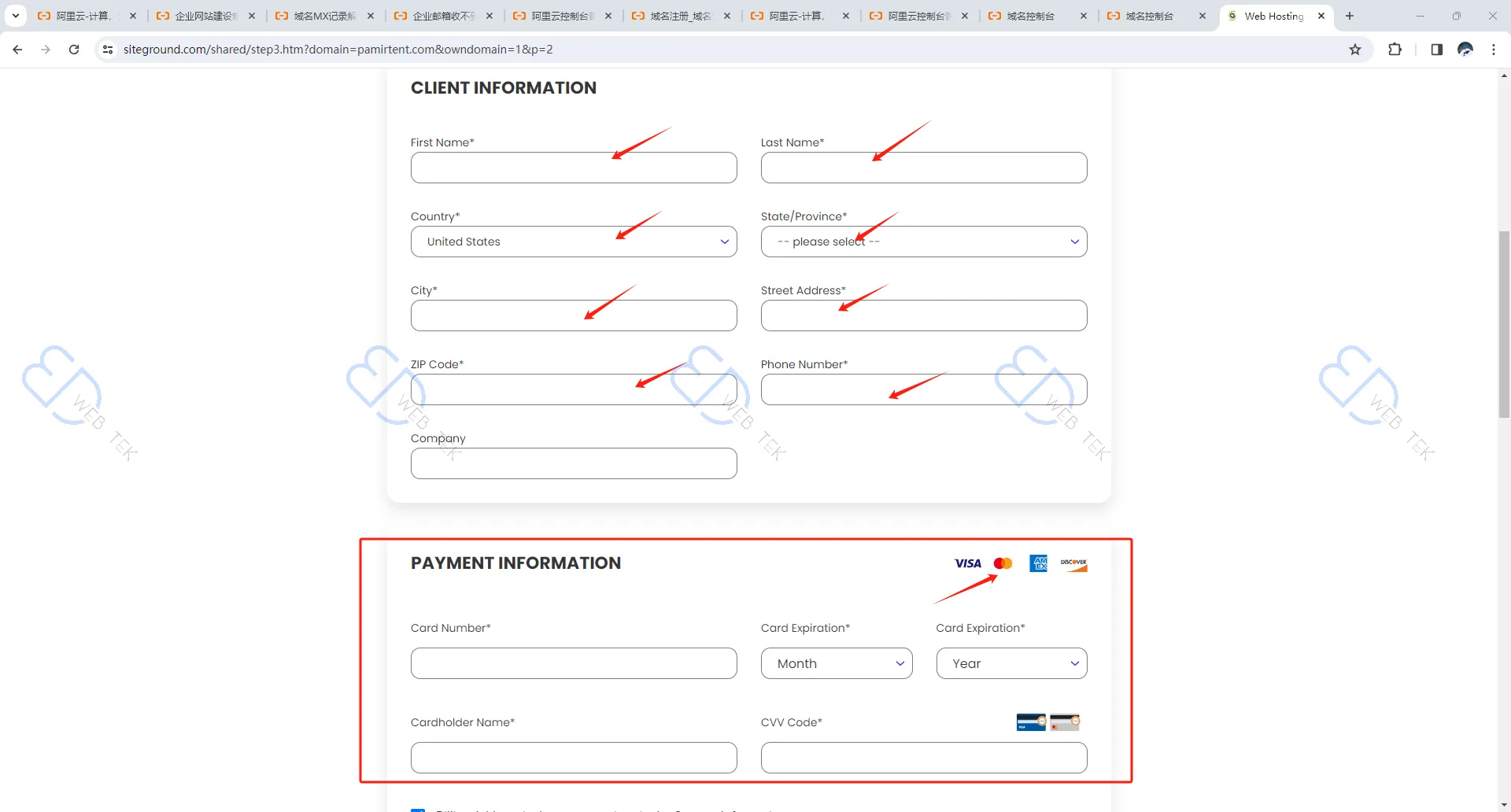Image resolution: width=1511 pixels, height=812 pixels.
Task: Close the Web Hosting tab
Action: click(1321, 16)
